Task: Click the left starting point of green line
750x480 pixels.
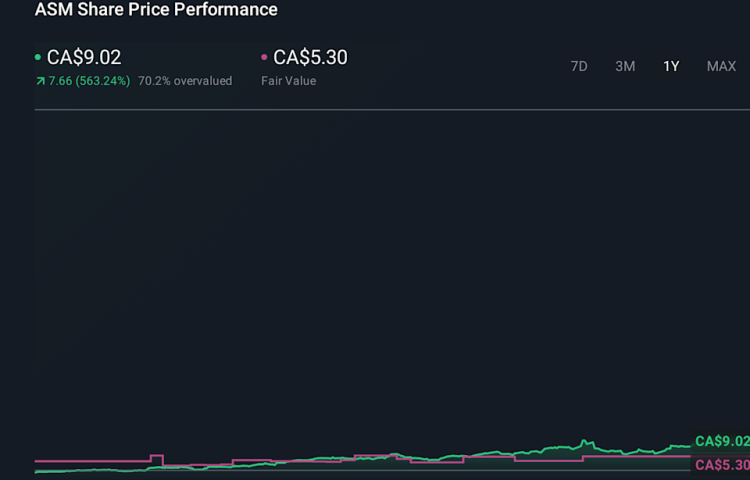Action: pos(36,471)
